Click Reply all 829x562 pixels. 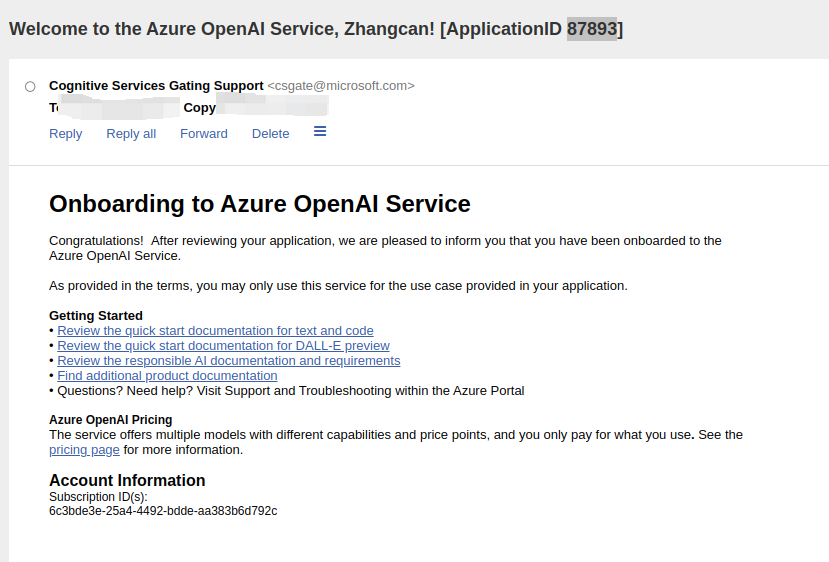pos(131,134)
